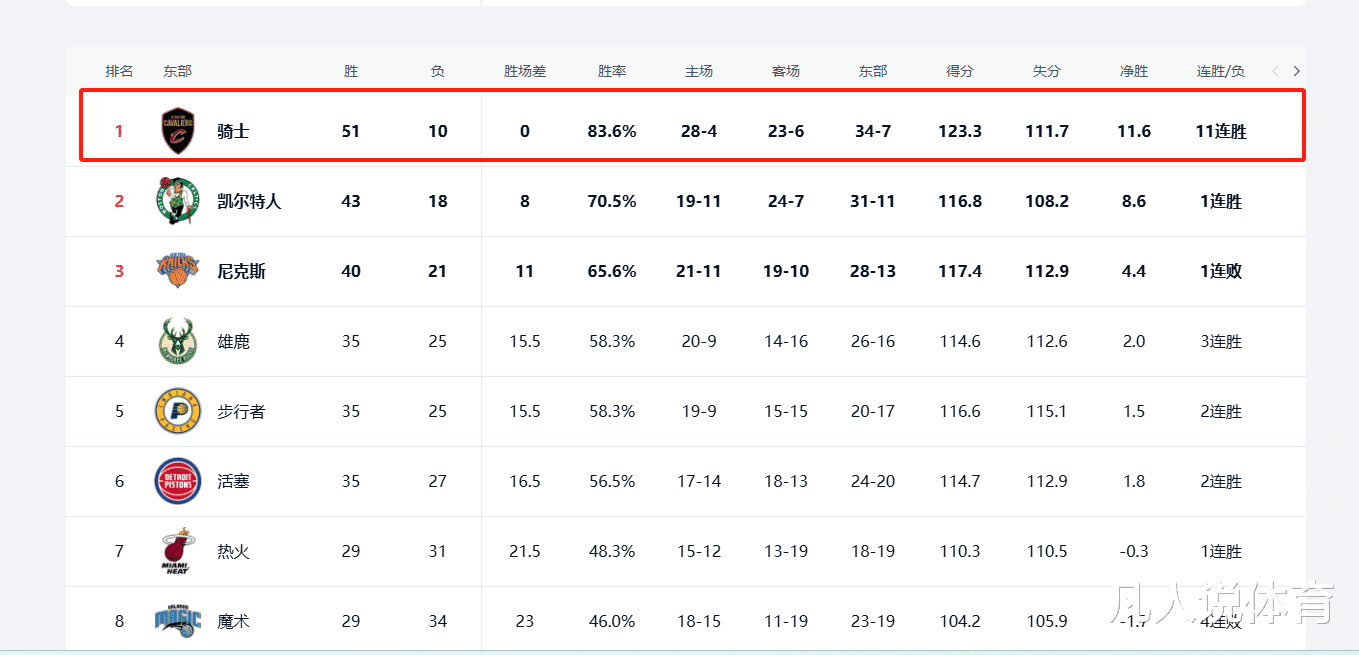Viewport: 1359px width, 655px height.
Task: Click the Pistons team logo
Action: (177, 481)
